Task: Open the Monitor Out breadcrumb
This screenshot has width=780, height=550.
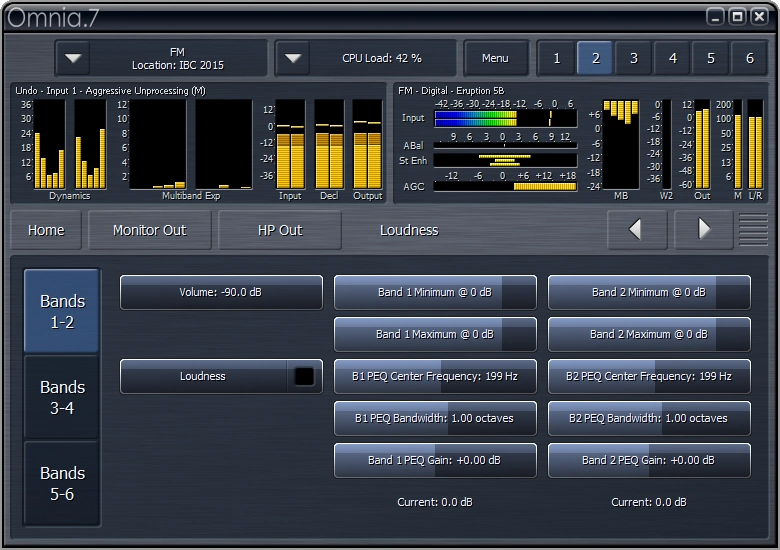Action: (149, 230)
